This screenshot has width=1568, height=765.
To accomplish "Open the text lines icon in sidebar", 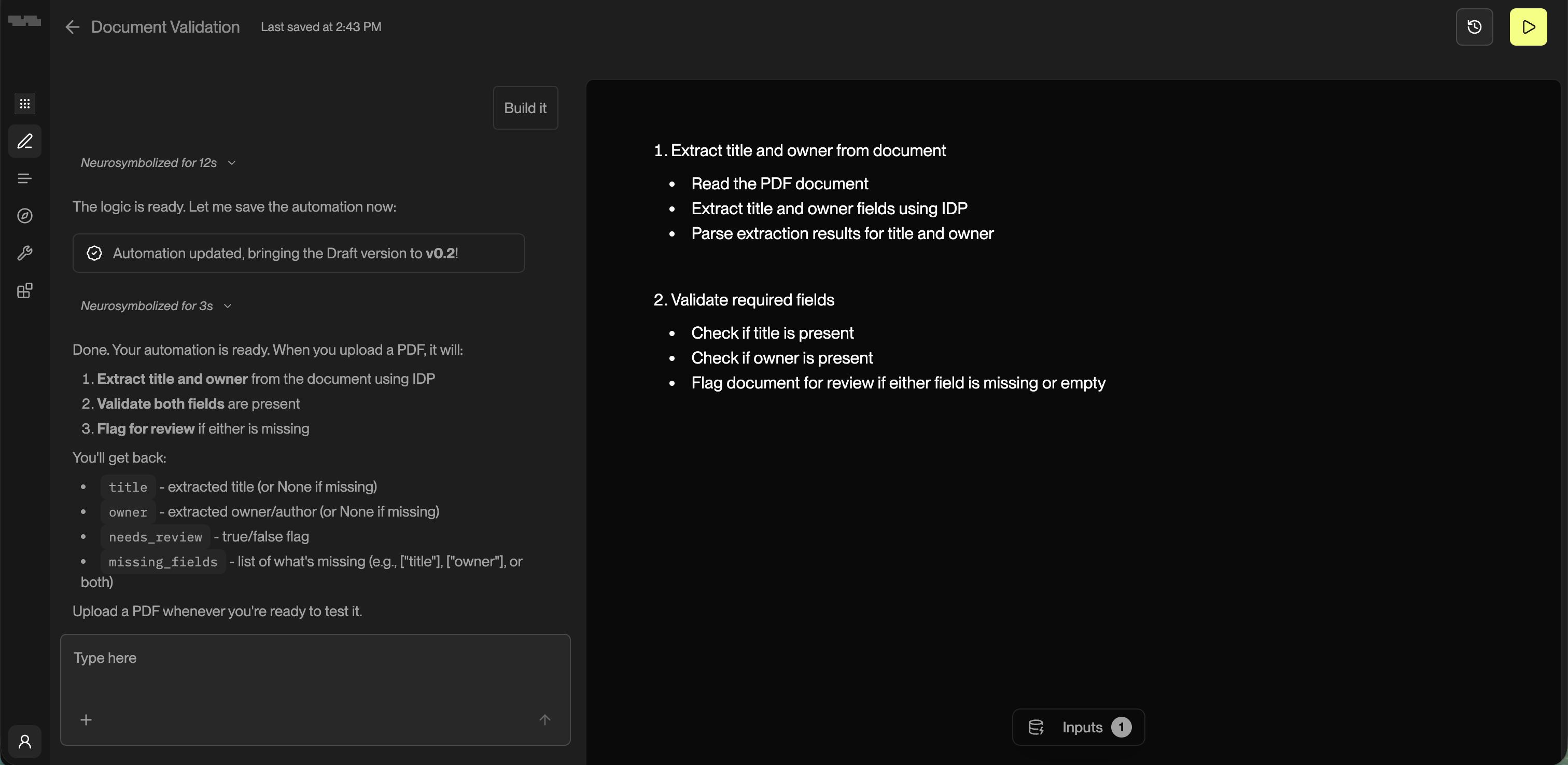I will coord(25,178).
